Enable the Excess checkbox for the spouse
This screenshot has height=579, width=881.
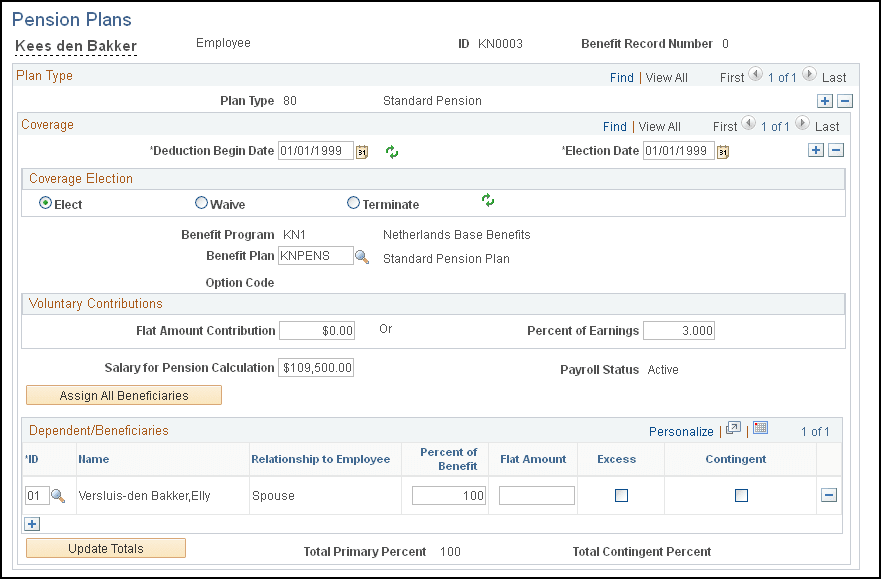tap(620, 495)
